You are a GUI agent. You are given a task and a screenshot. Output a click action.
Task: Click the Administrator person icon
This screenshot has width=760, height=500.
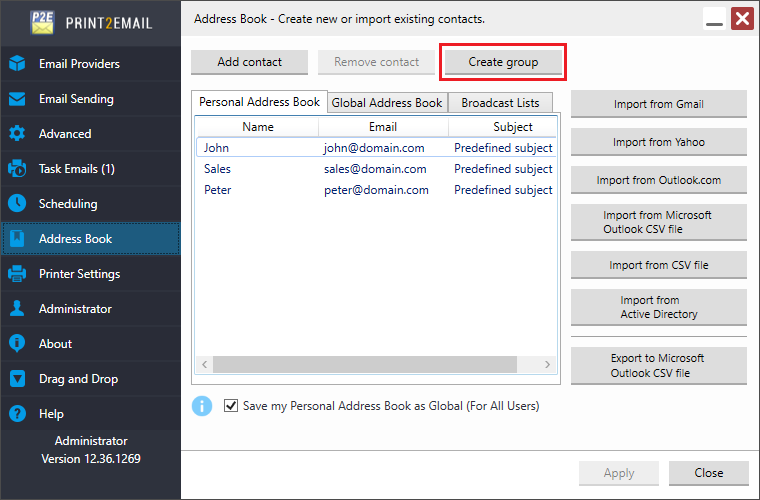[17, 309]
